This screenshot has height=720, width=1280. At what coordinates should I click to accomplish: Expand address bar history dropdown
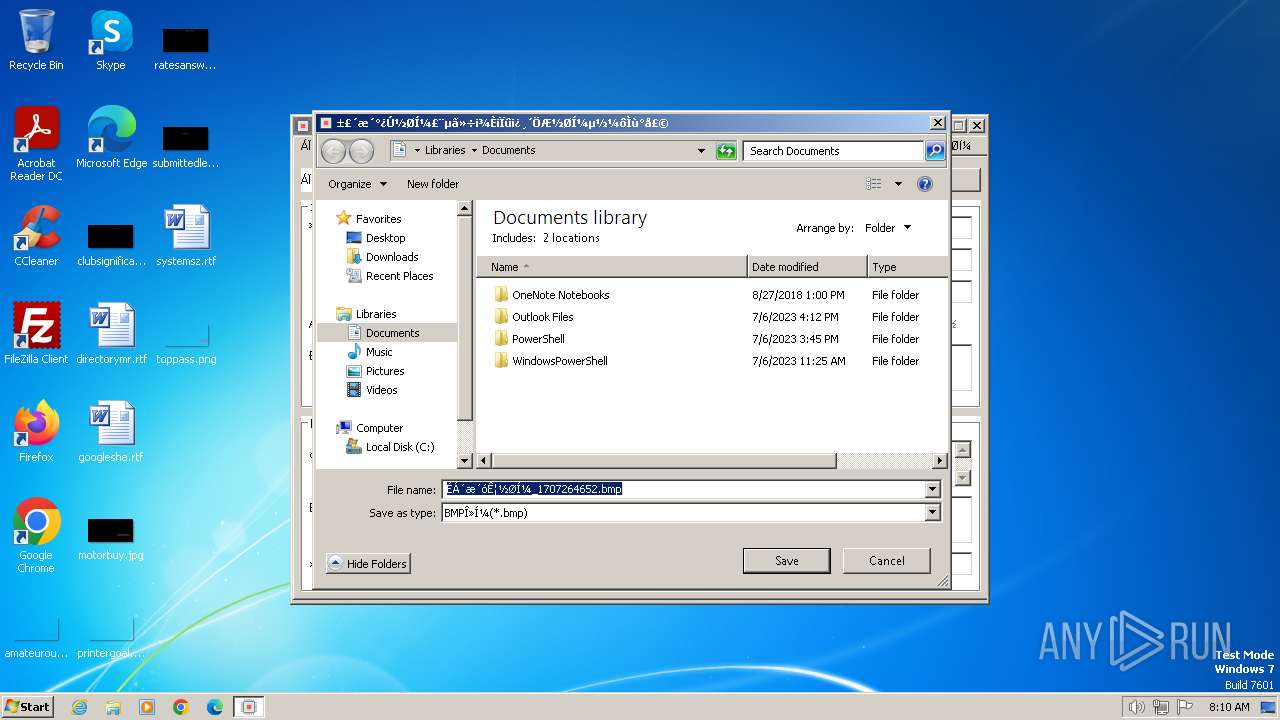pos(701,151)
